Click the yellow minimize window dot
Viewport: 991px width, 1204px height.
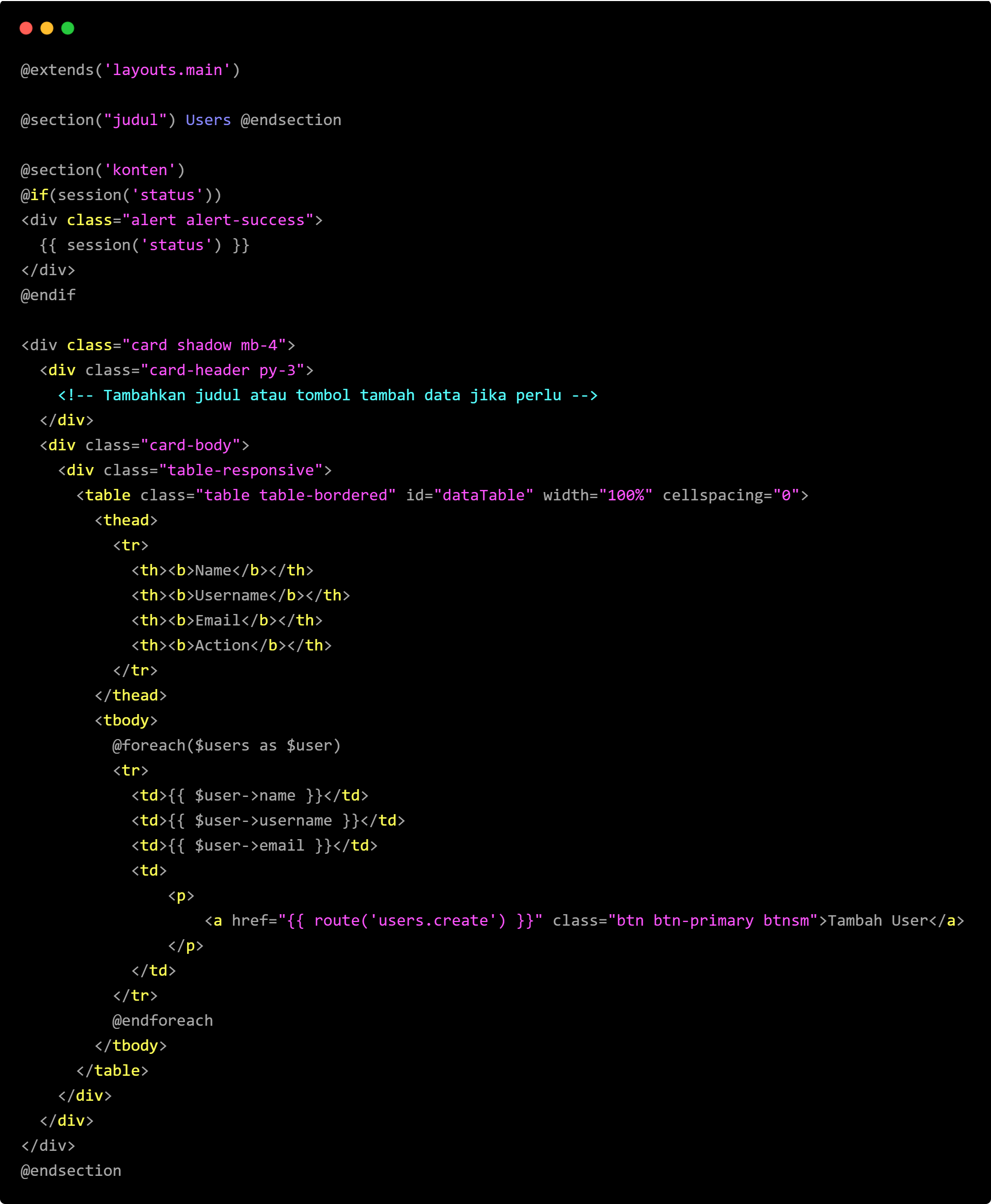click(47, 28)
